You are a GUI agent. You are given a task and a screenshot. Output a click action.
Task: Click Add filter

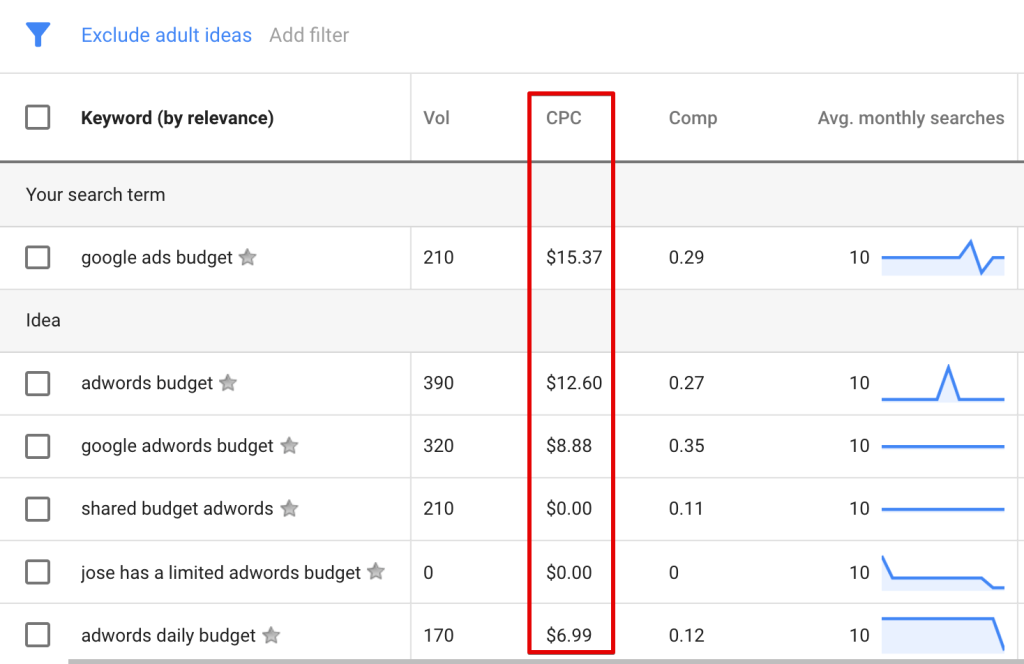point(310,35)
